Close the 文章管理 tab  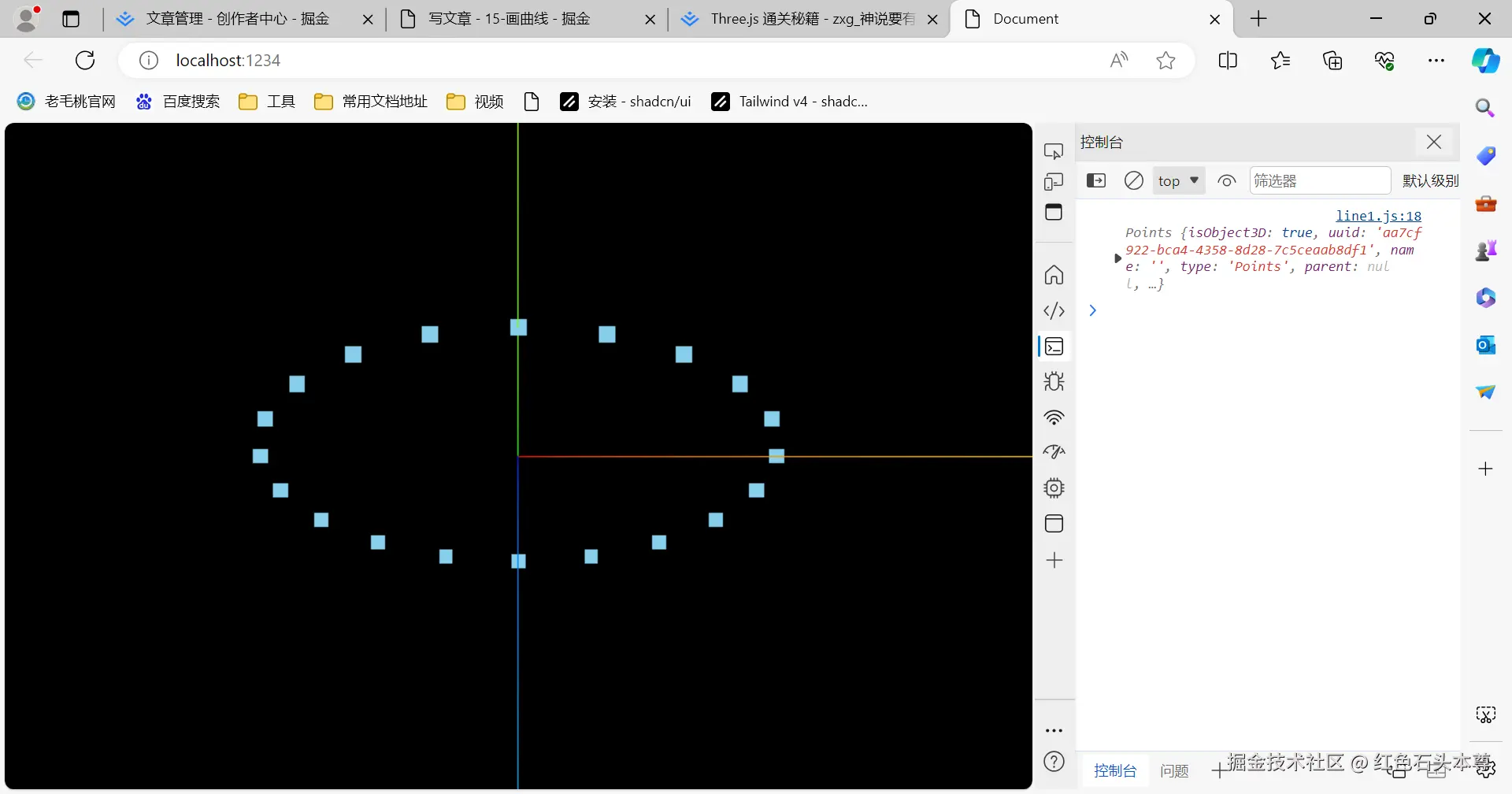[x=368, y=20]
